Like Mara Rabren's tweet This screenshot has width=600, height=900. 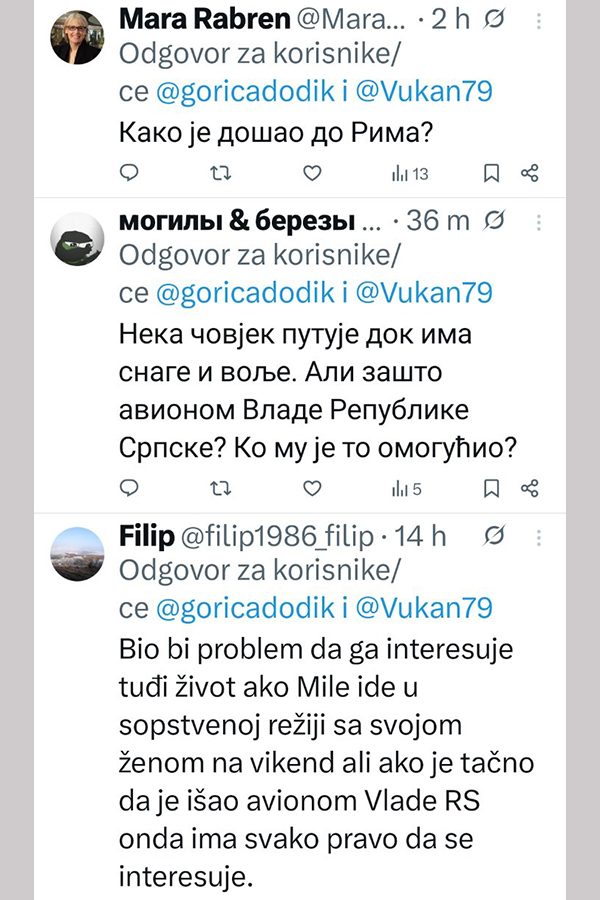click(x=312, y=174)
